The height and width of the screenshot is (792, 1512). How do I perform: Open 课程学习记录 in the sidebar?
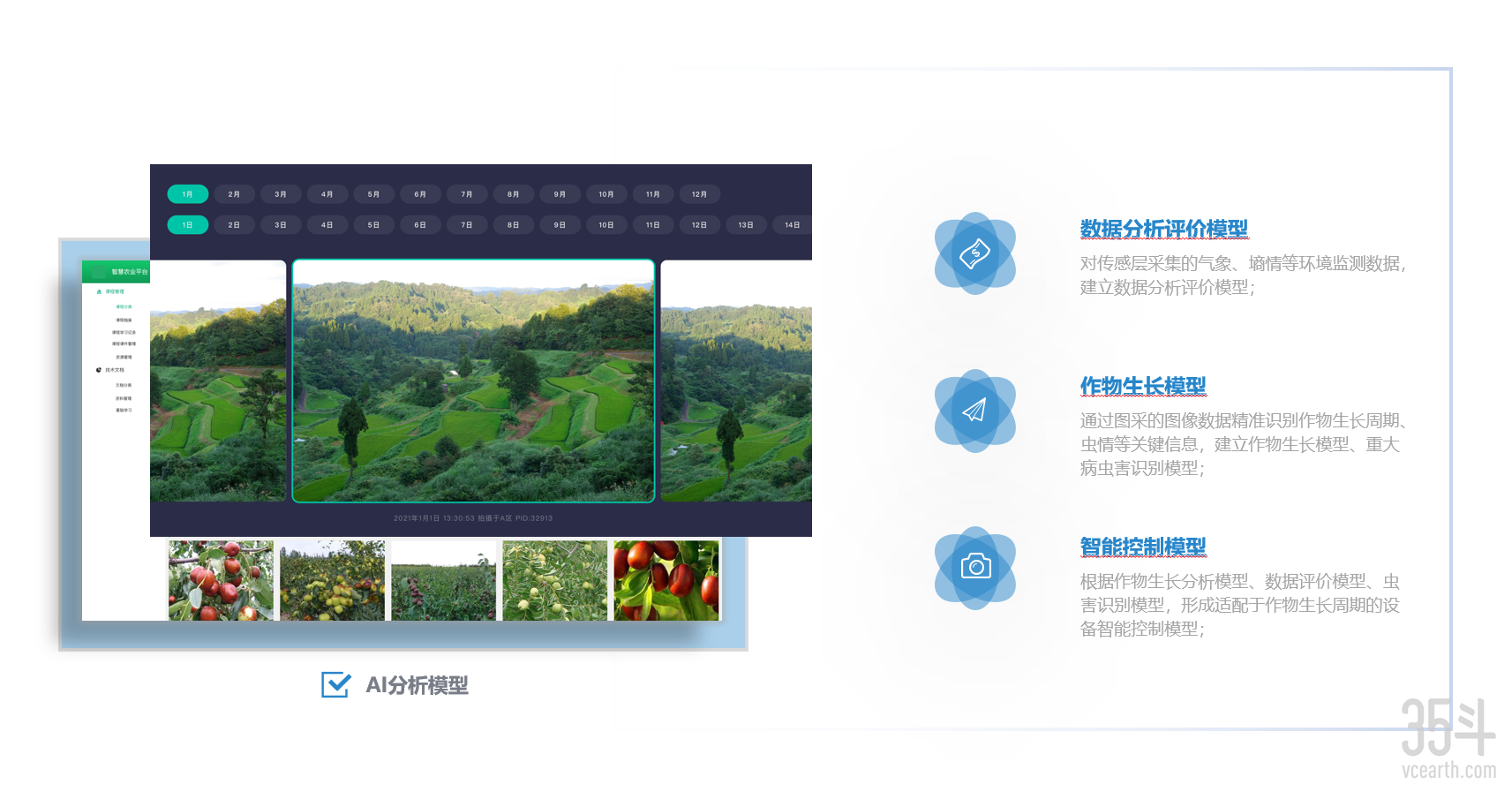124,332
